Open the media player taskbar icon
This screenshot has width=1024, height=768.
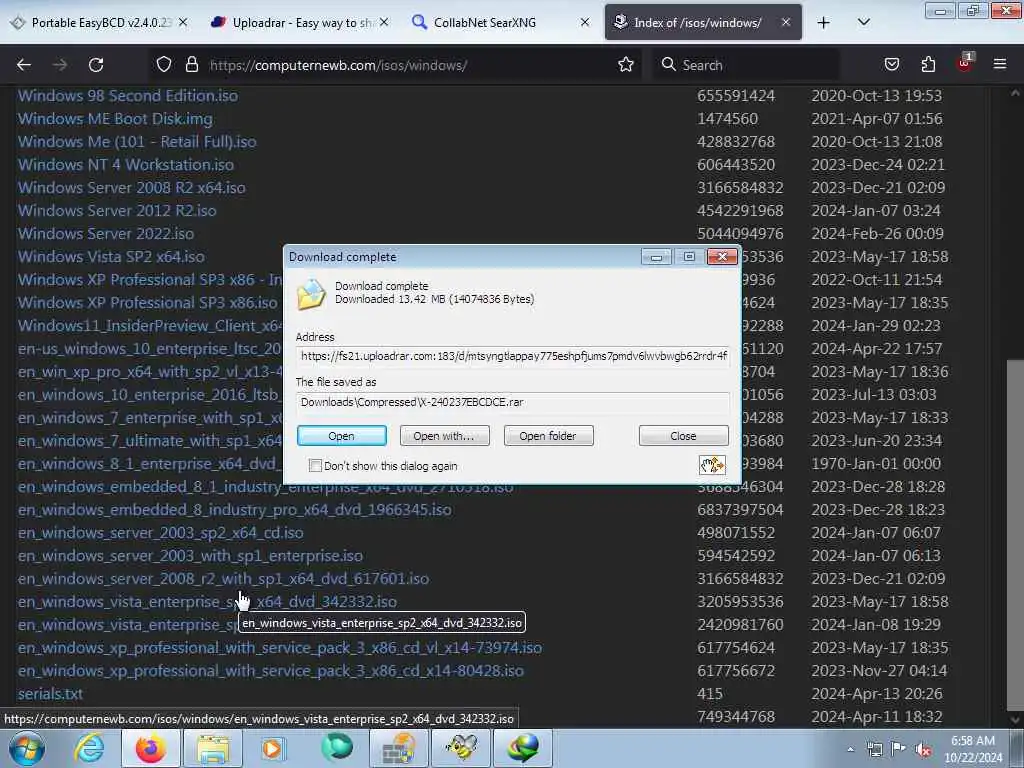pyautogui.click(x=274, y=748)
